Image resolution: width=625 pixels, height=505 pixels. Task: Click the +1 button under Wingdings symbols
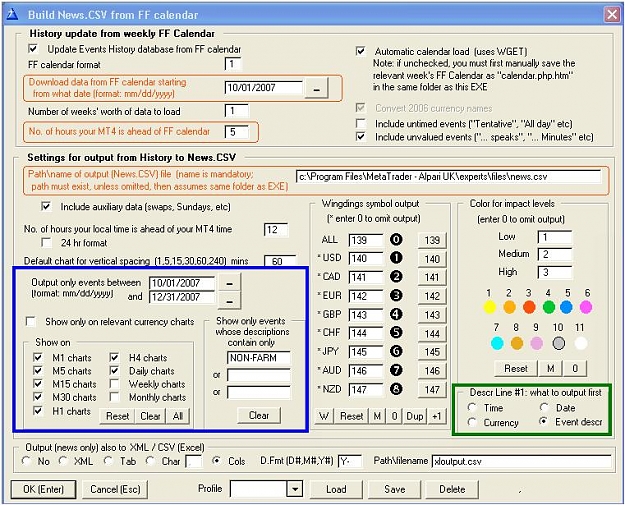tap(437, 416)
